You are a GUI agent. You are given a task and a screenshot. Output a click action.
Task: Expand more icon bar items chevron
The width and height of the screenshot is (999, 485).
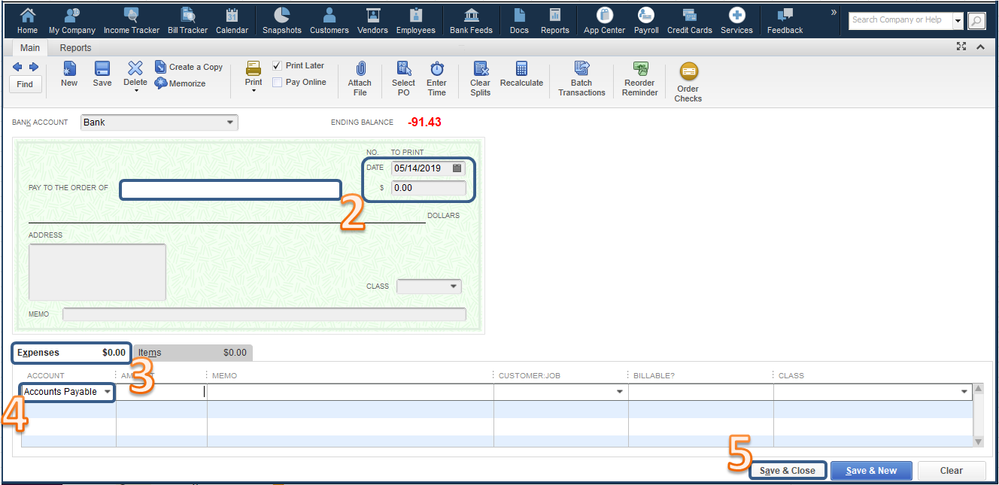point(834,12)
